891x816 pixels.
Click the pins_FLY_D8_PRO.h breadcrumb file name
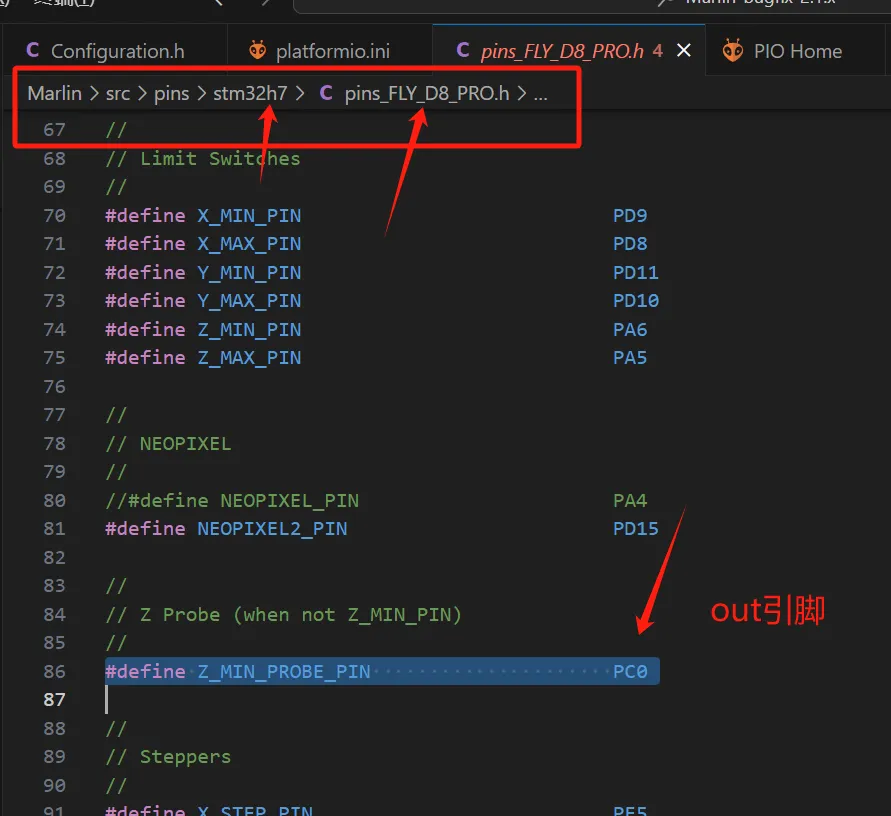click(427, 94)
